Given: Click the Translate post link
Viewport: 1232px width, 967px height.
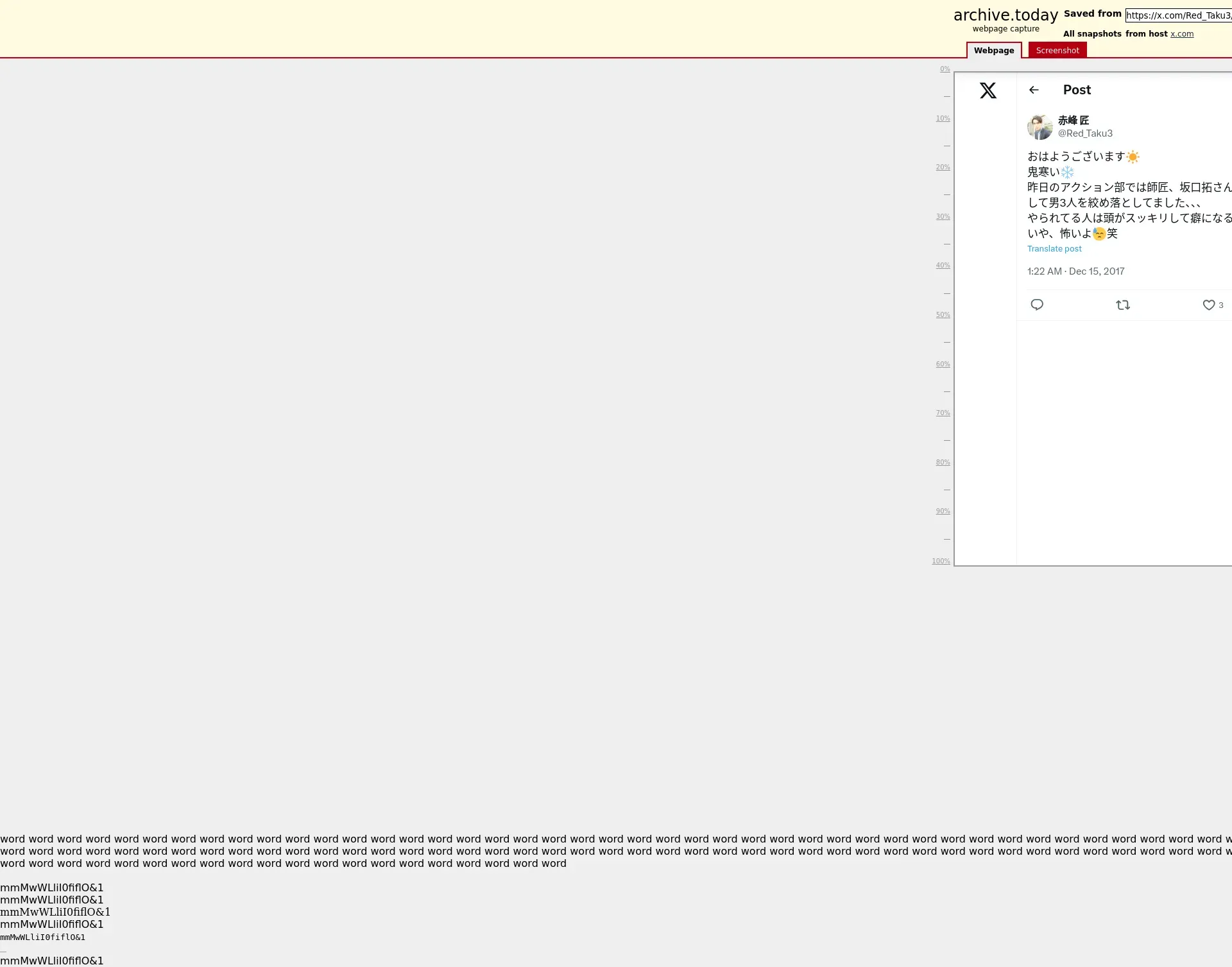Looking at the screenshot, I should tap(1054, 249).
